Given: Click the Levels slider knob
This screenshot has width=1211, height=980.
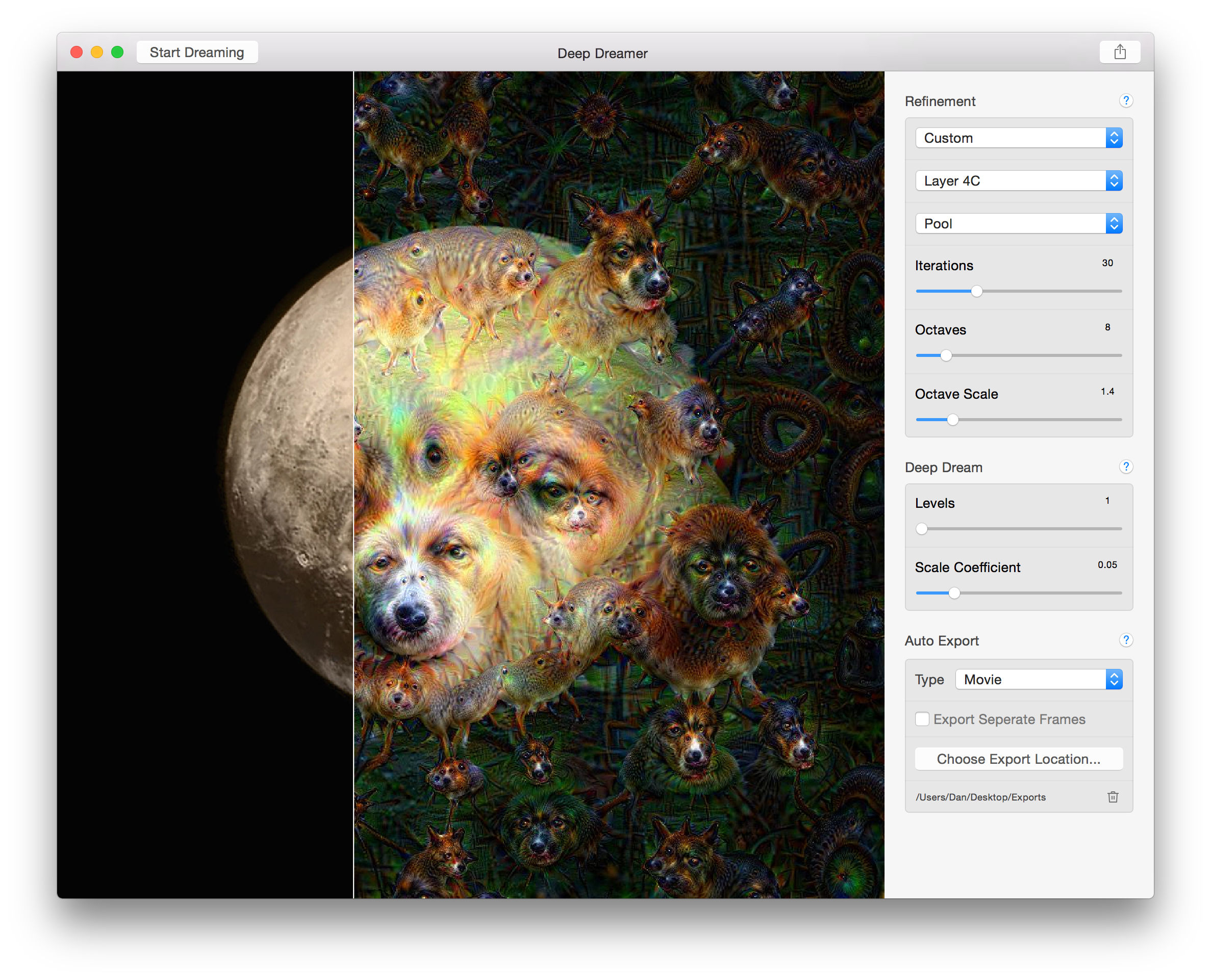Looking at the screenshot, I should tap(922, 529).
